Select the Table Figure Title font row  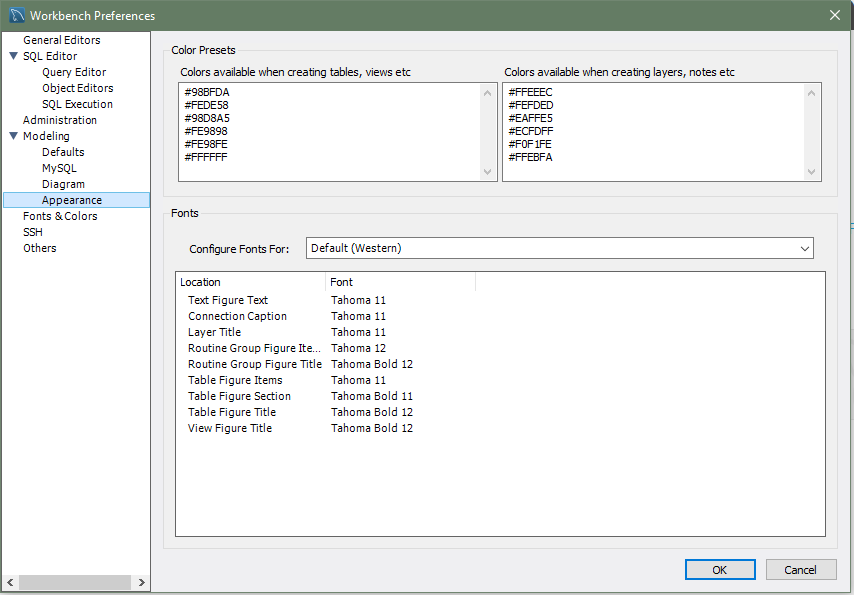[232, 412]
